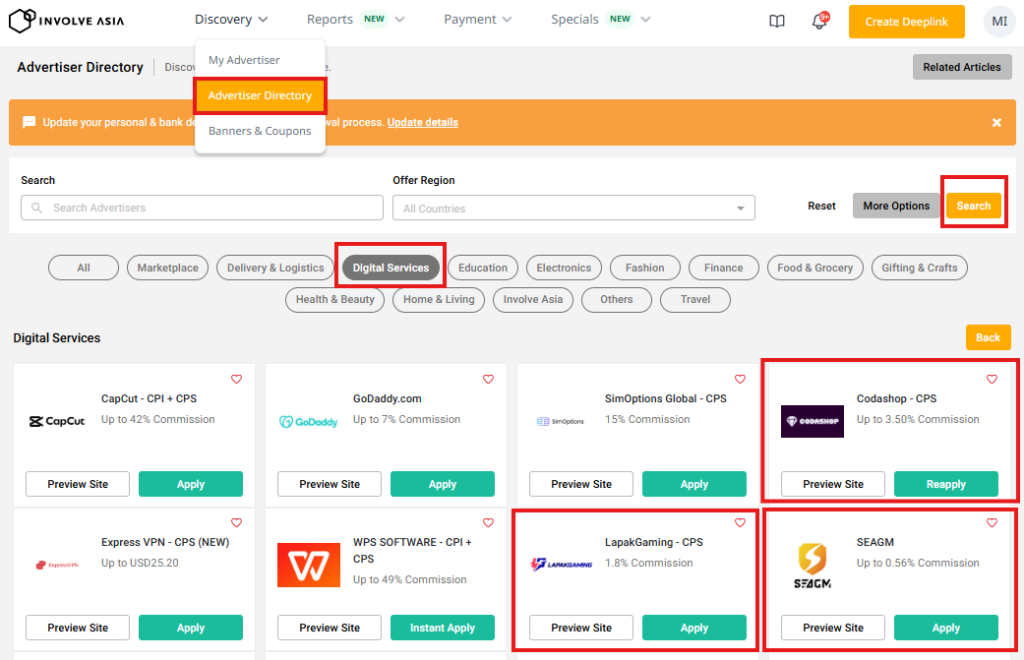Image resolution: width=1024 pixels, height=660 pixels.
Task: Select Banners & Coupons from Discovery menu
Action: pyautogui.click(x=260, y=131)
